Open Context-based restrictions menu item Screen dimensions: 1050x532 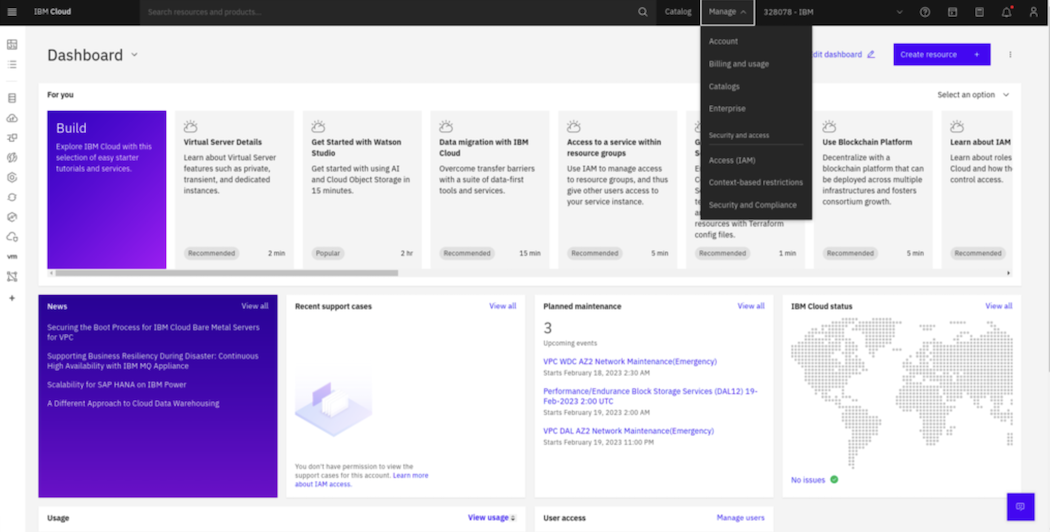coord(756,182)
